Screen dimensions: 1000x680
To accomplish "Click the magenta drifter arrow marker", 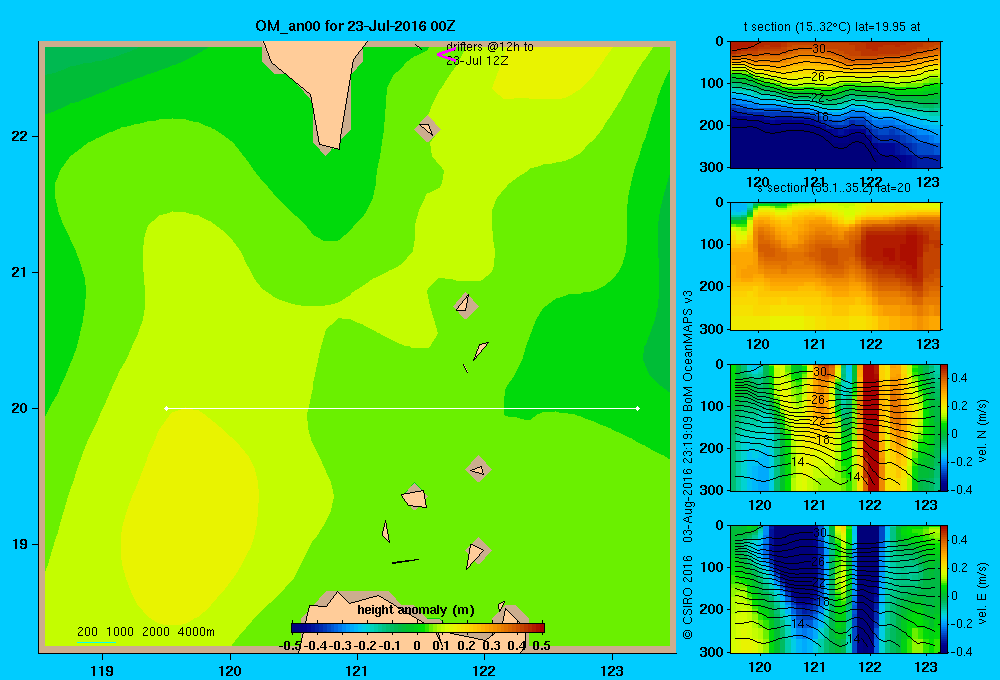I will [445, 55].
